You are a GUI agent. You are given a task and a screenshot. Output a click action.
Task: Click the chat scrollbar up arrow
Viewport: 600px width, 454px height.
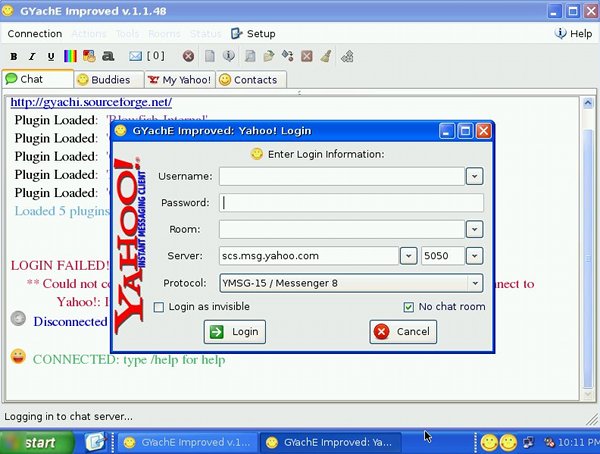pyautogui.click(x=588, y=103)
